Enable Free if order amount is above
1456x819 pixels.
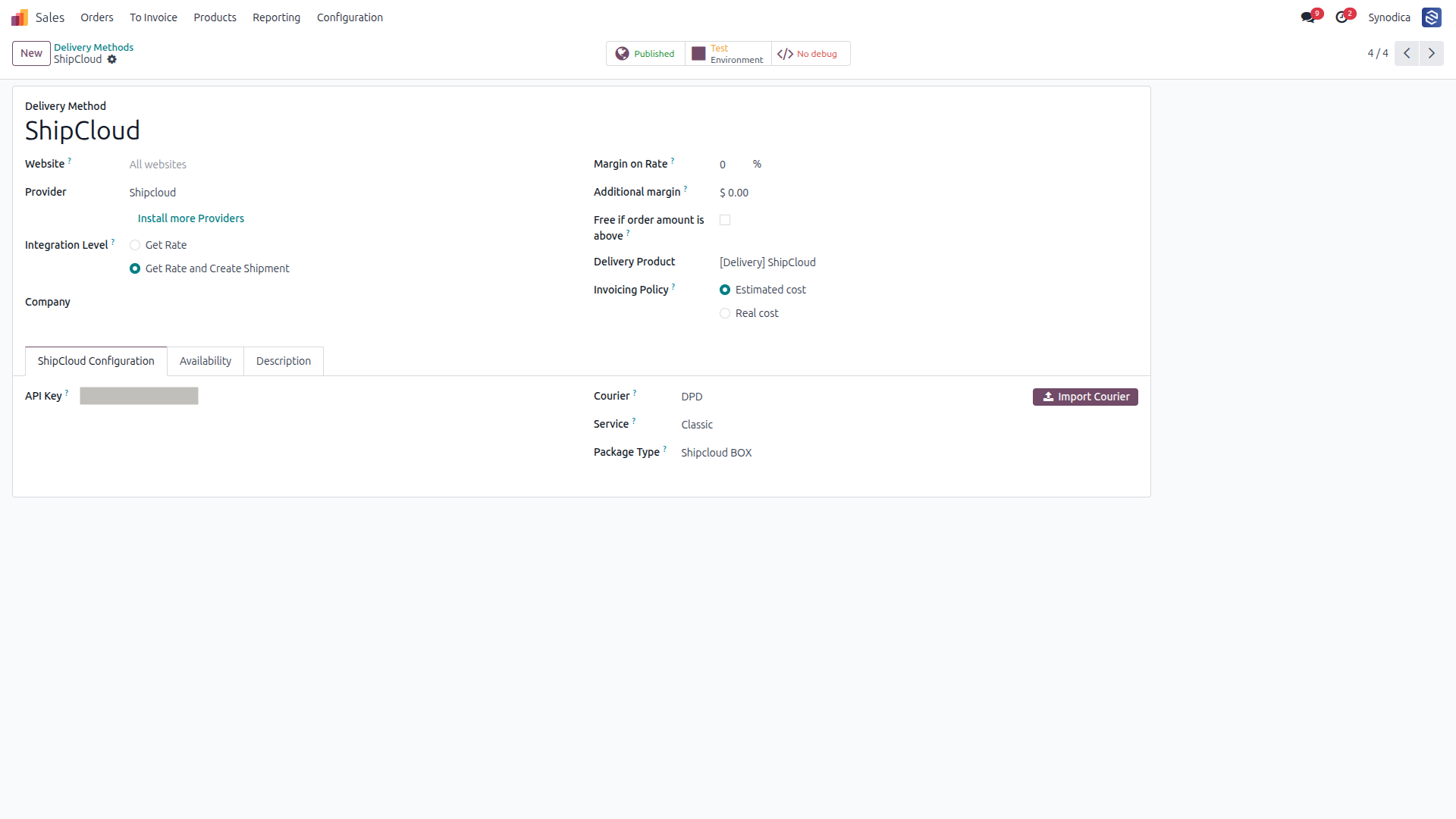click(x=725, y=220)
